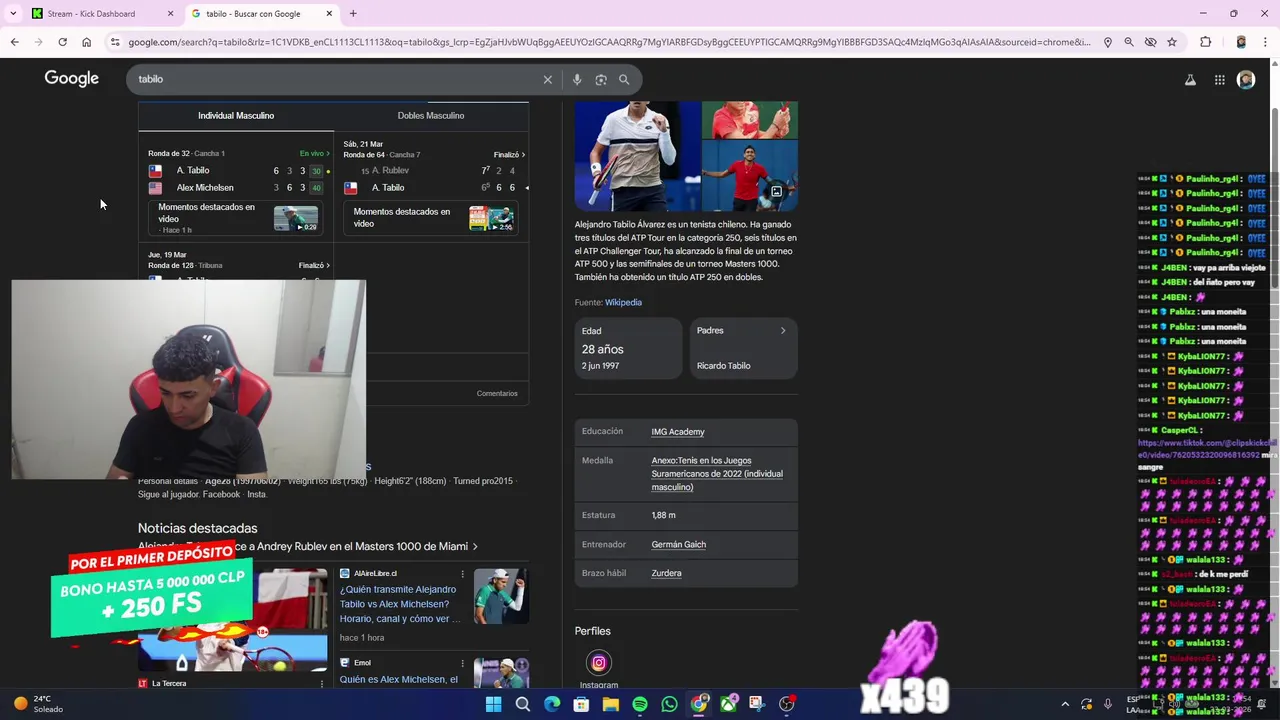Open the Zurdera link
The height and width of the screenshot is (720, 1280).
tap(666, 573)
